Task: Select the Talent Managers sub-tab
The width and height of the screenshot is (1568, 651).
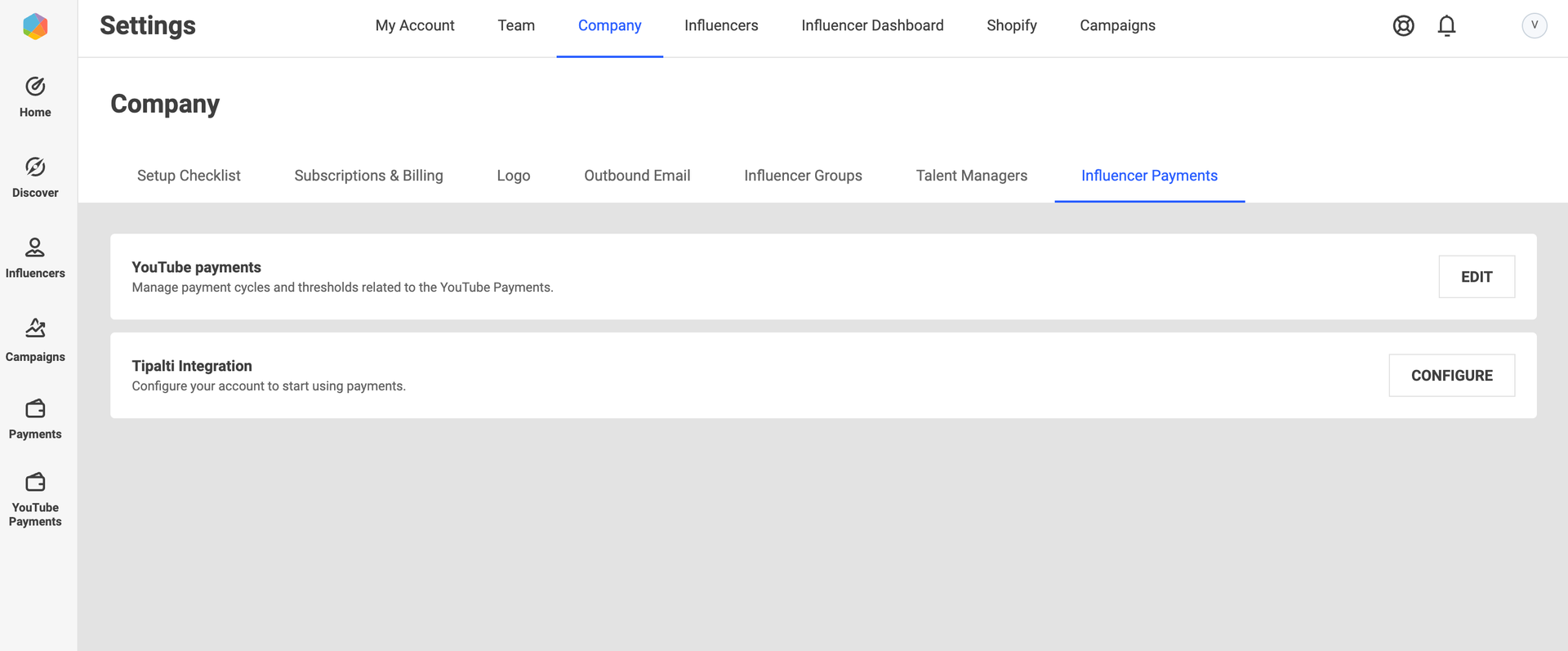Action: coord(971,176)
